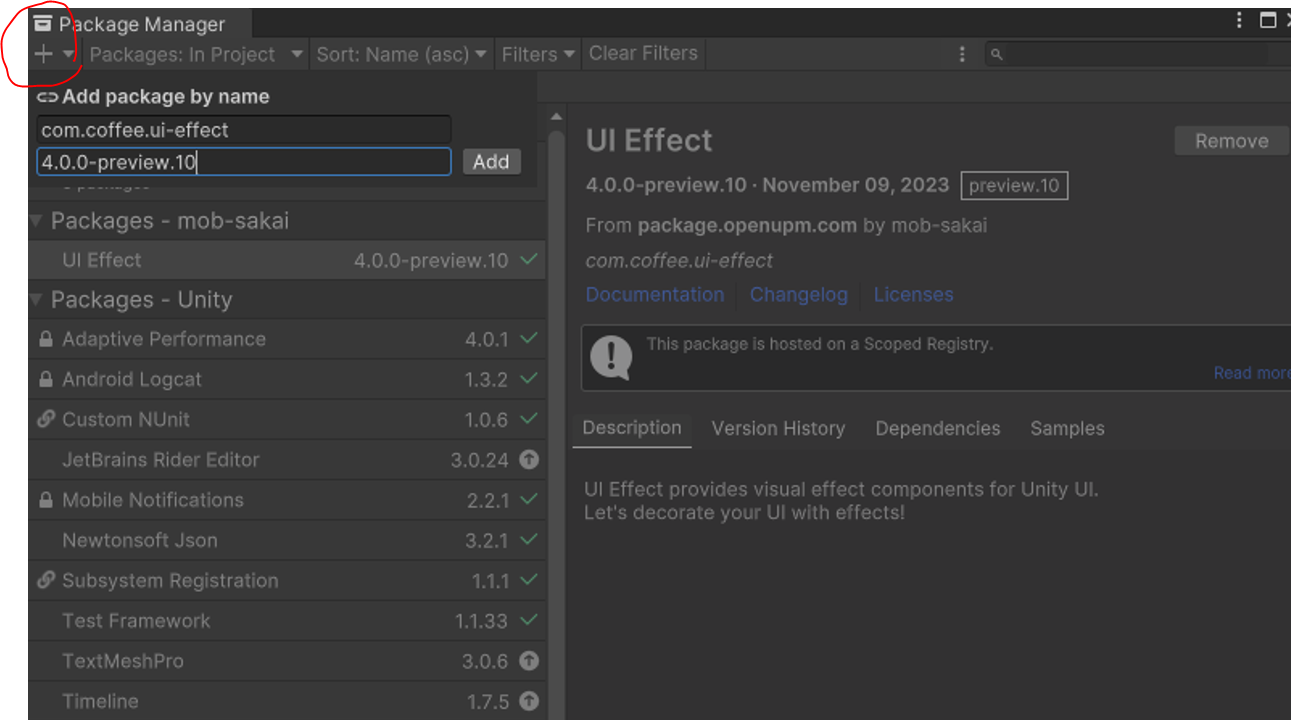
Task: Open the Sort: Name (asc) dropdown
Action: [x=401, y=54]
